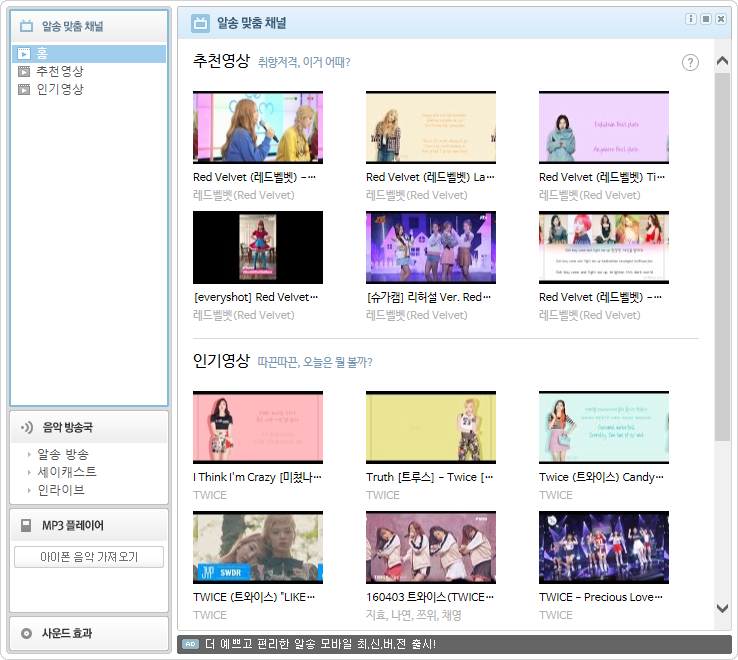The width and height of the screenshot is (738, 660).
Task: Expand arrow next to 알송 방송
Action: [29, 455]
